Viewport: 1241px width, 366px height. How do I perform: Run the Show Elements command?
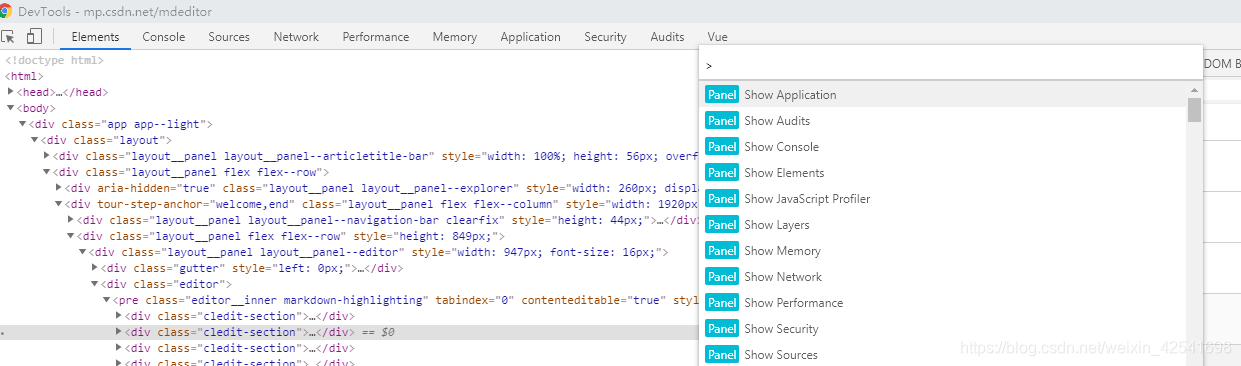[x=943, y=173]
